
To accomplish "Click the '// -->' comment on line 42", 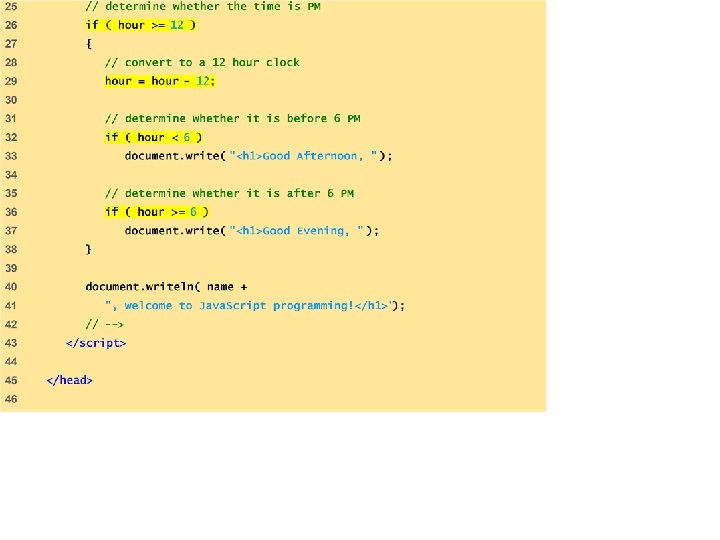I will tap(105, 325).
